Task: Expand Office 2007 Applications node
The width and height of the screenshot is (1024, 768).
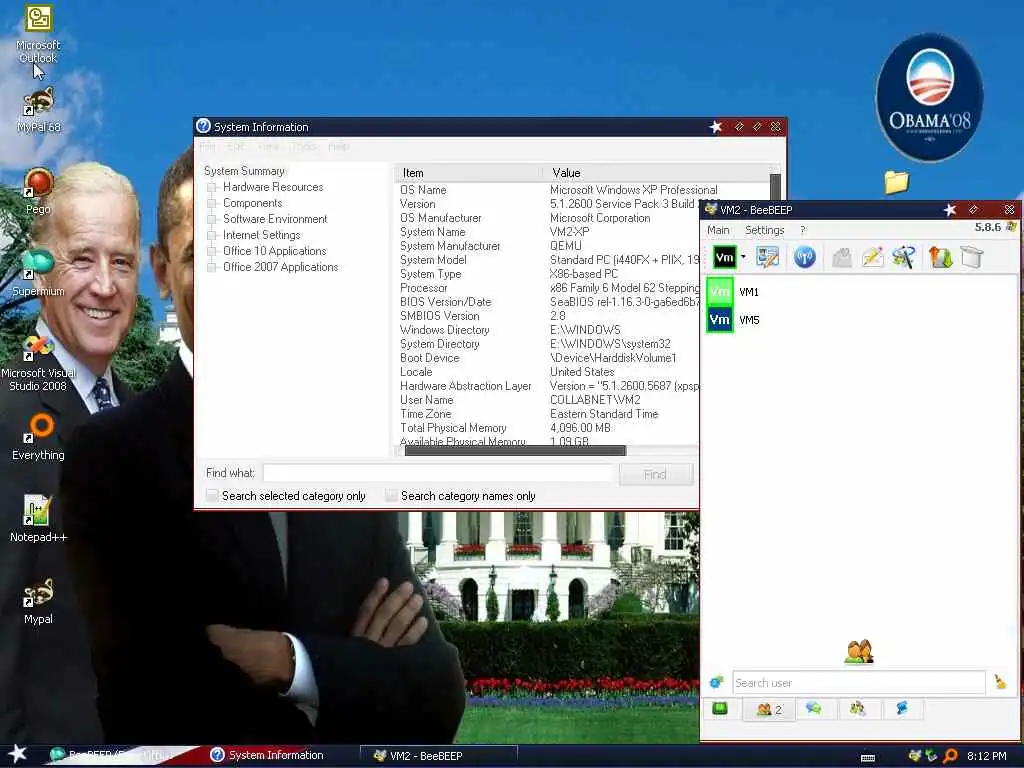Action: point(212,267)
